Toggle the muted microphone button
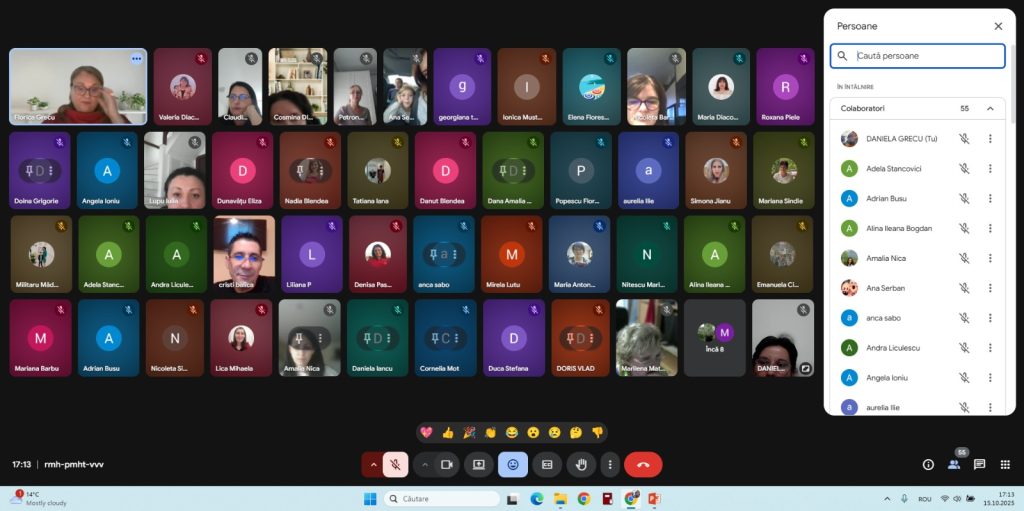This screenshot has height=511, width=1024. tap(396, 464)
